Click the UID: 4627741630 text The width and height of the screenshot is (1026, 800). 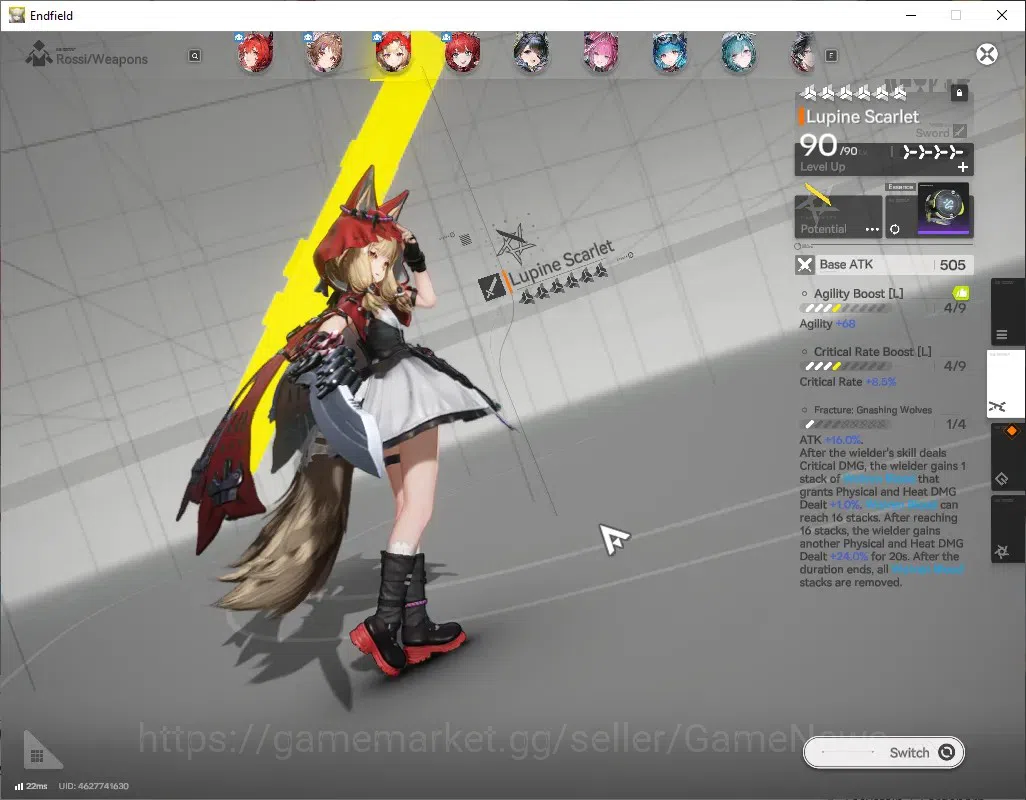point(94,786)
